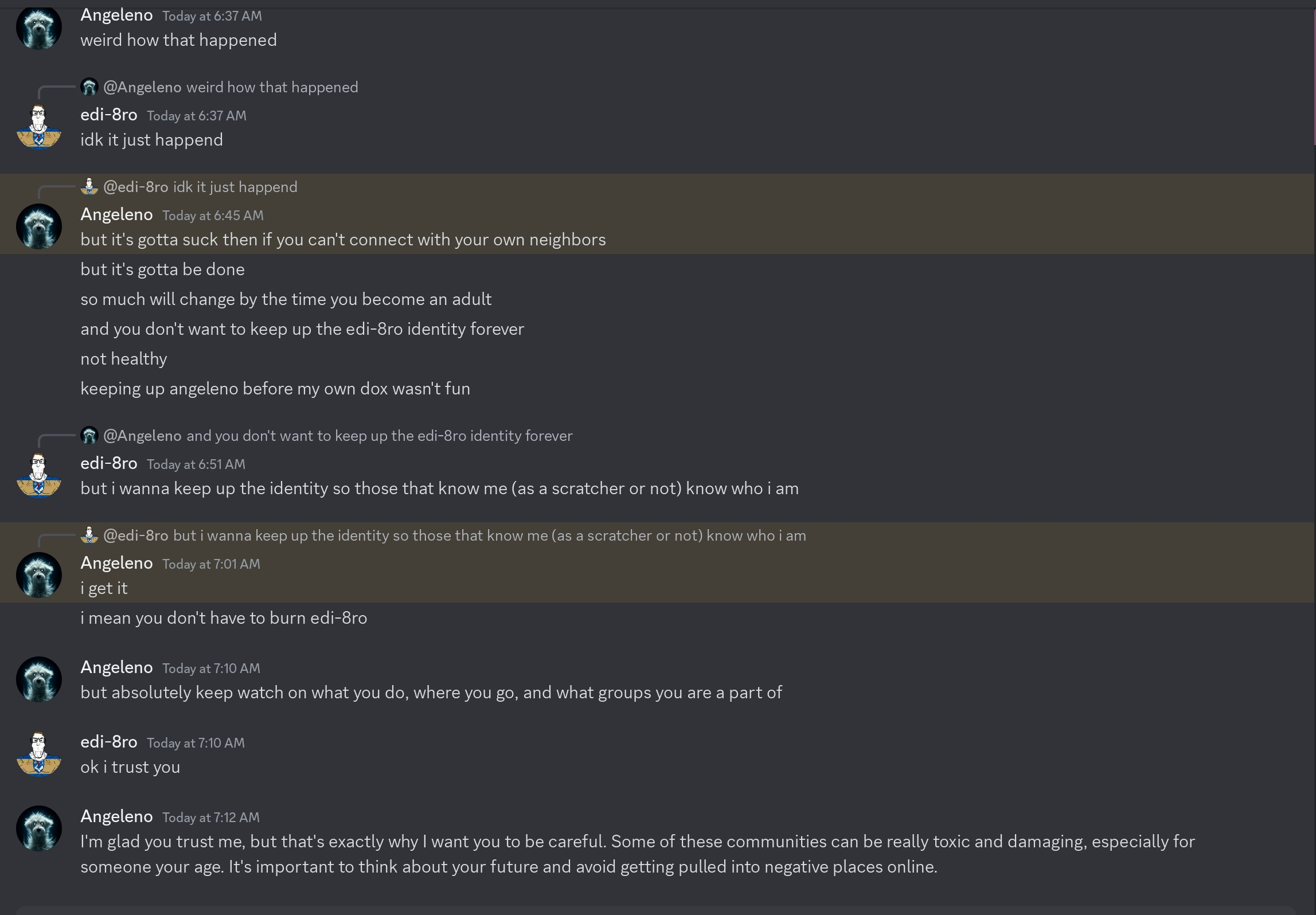Jump to quoted reply "idk it just happend"
The image size is (1316, 915).
point(235,187)
